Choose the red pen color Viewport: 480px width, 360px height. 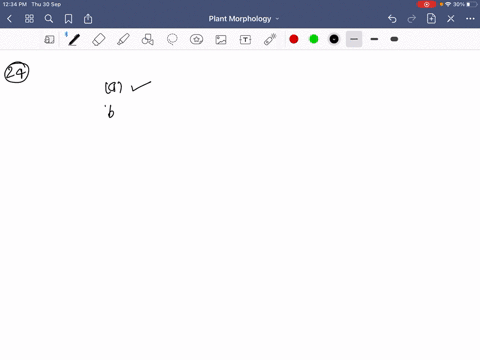tap(294, 39)
